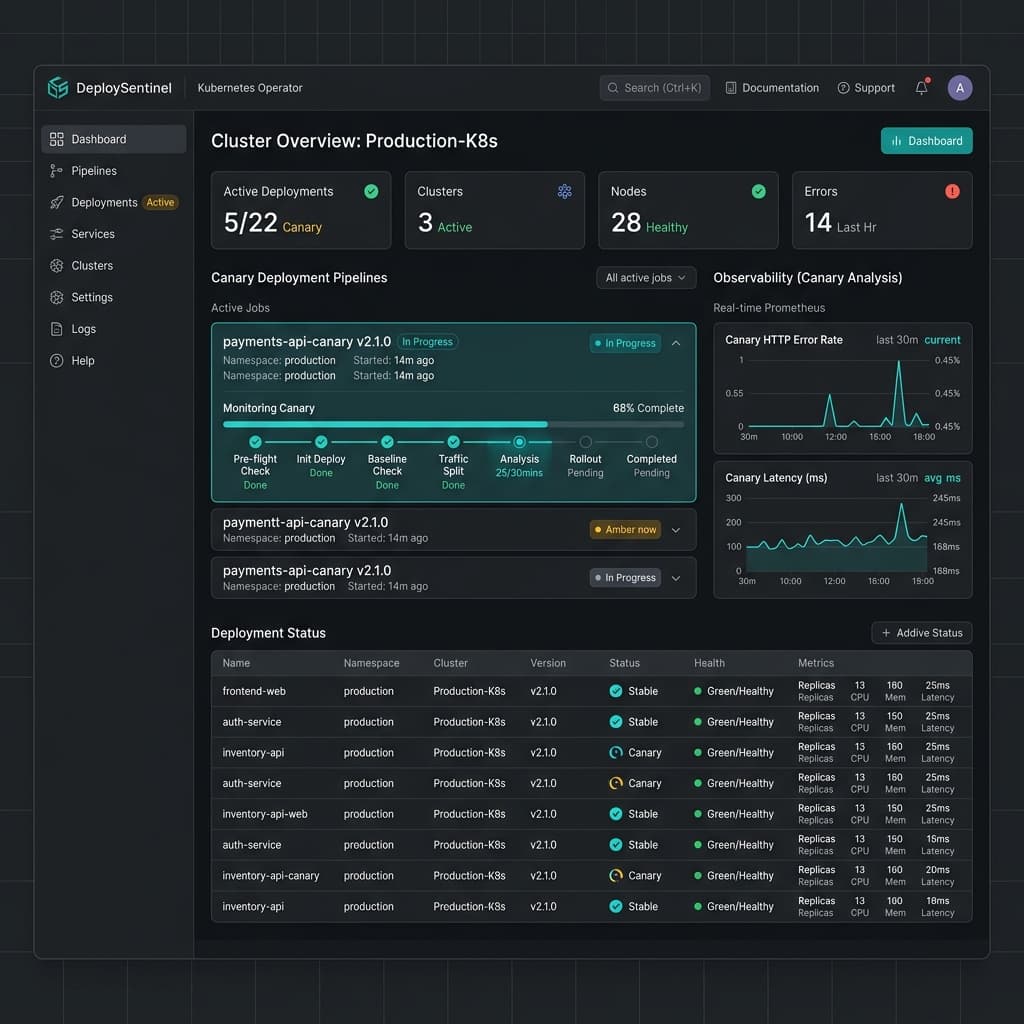Click the Help circle icon in sidebar
The image size is (1024, 1024).
(x=57, y=360)
